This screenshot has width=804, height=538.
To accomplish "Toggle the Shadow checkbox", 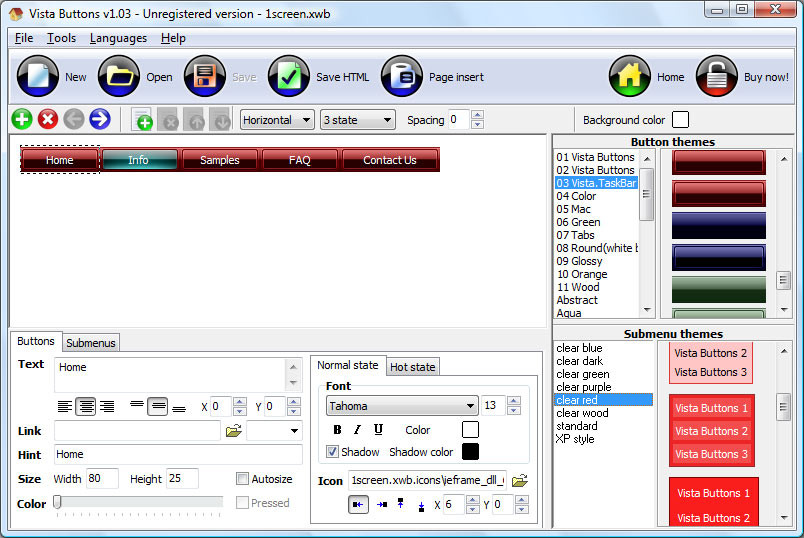I will pos(332,452).
